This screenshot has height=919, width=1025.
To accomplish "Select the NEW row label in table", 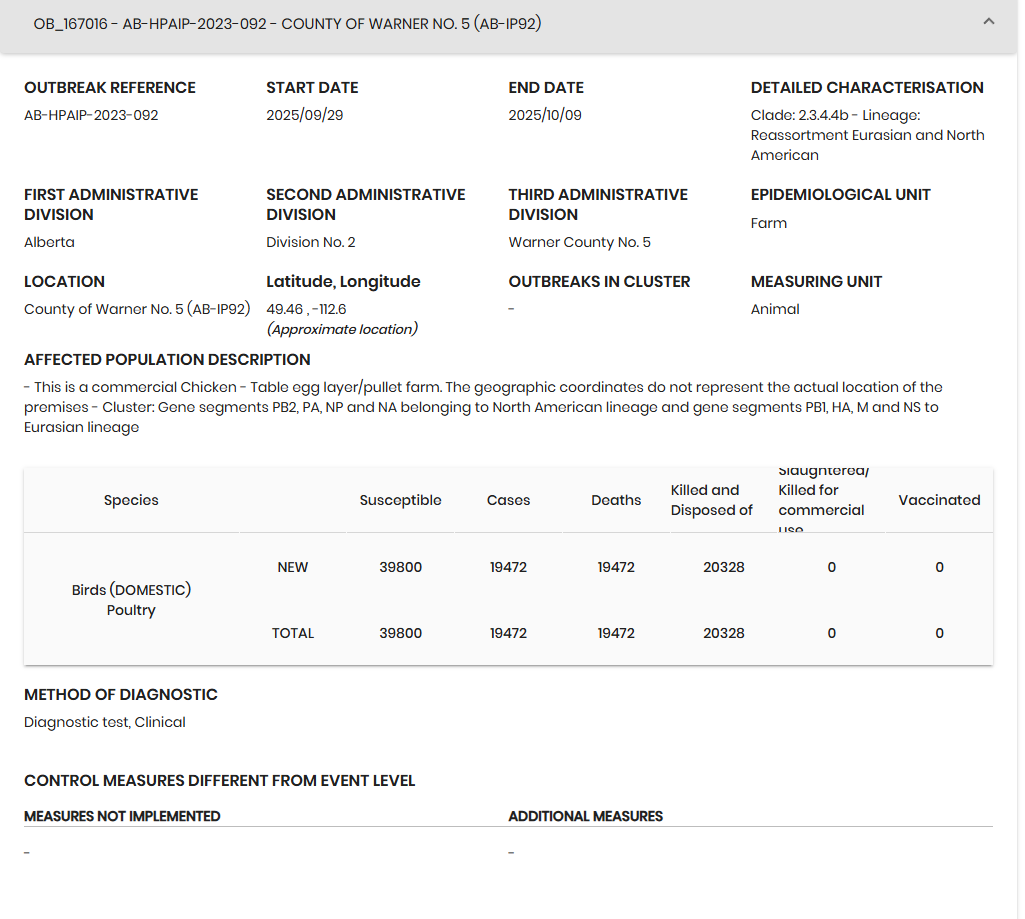I will pyautogui.click(x=293, y=567).
